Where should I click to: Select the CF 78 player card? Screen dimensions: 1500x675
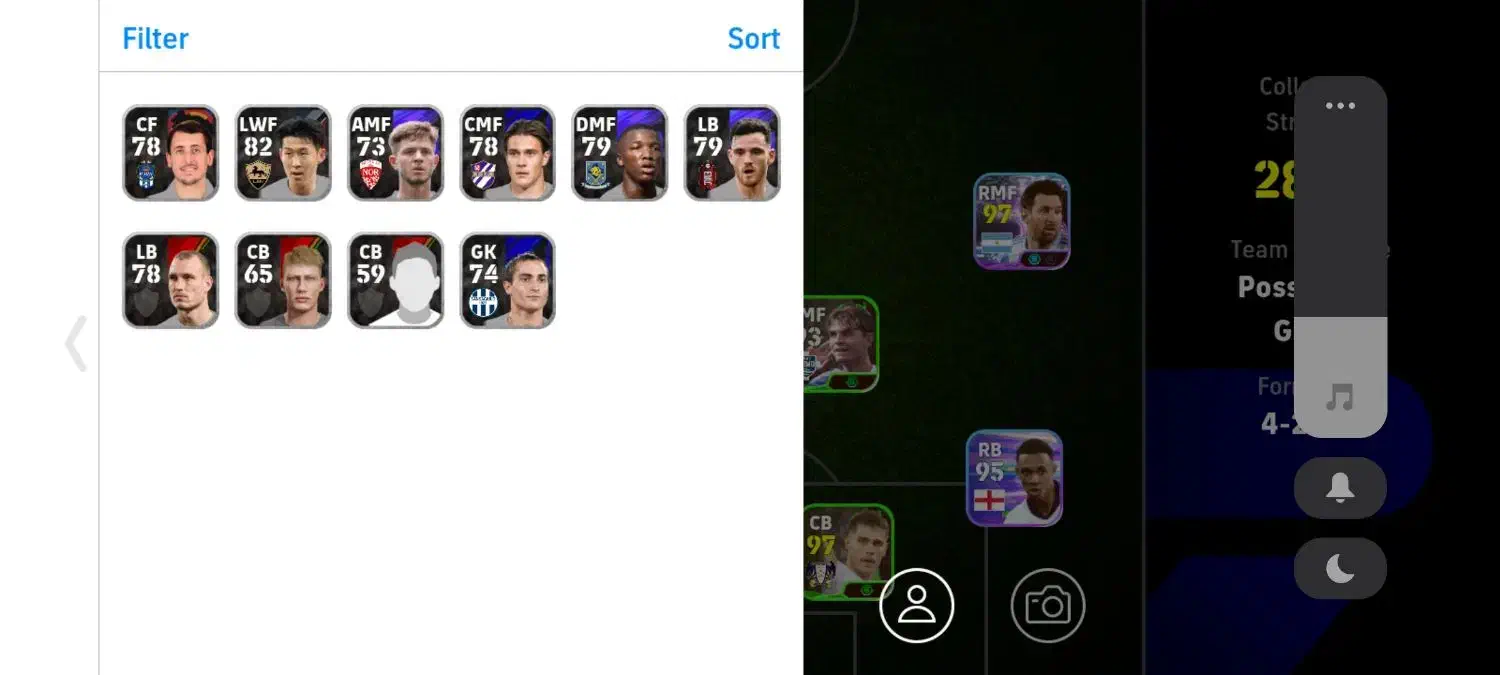[x=170, y=153]
